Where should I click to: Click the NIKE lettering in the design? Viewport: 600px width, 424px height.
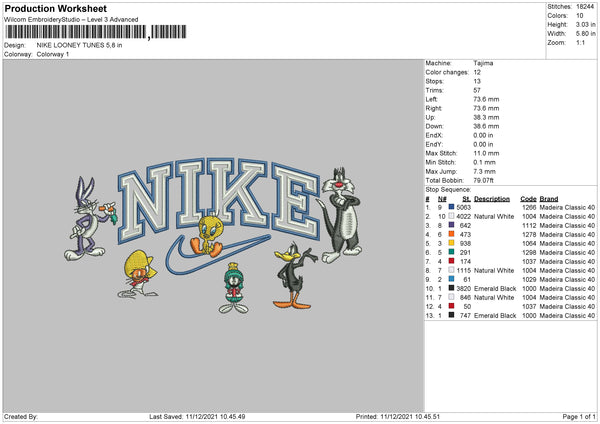tap(219, 199)
